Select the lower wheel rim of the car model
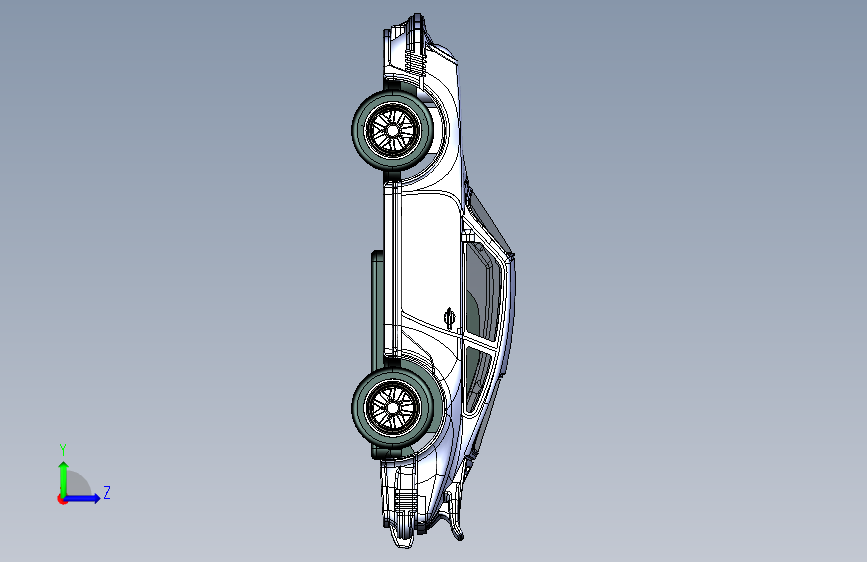This screenshot has height=562, width=867. coord(393,408)
